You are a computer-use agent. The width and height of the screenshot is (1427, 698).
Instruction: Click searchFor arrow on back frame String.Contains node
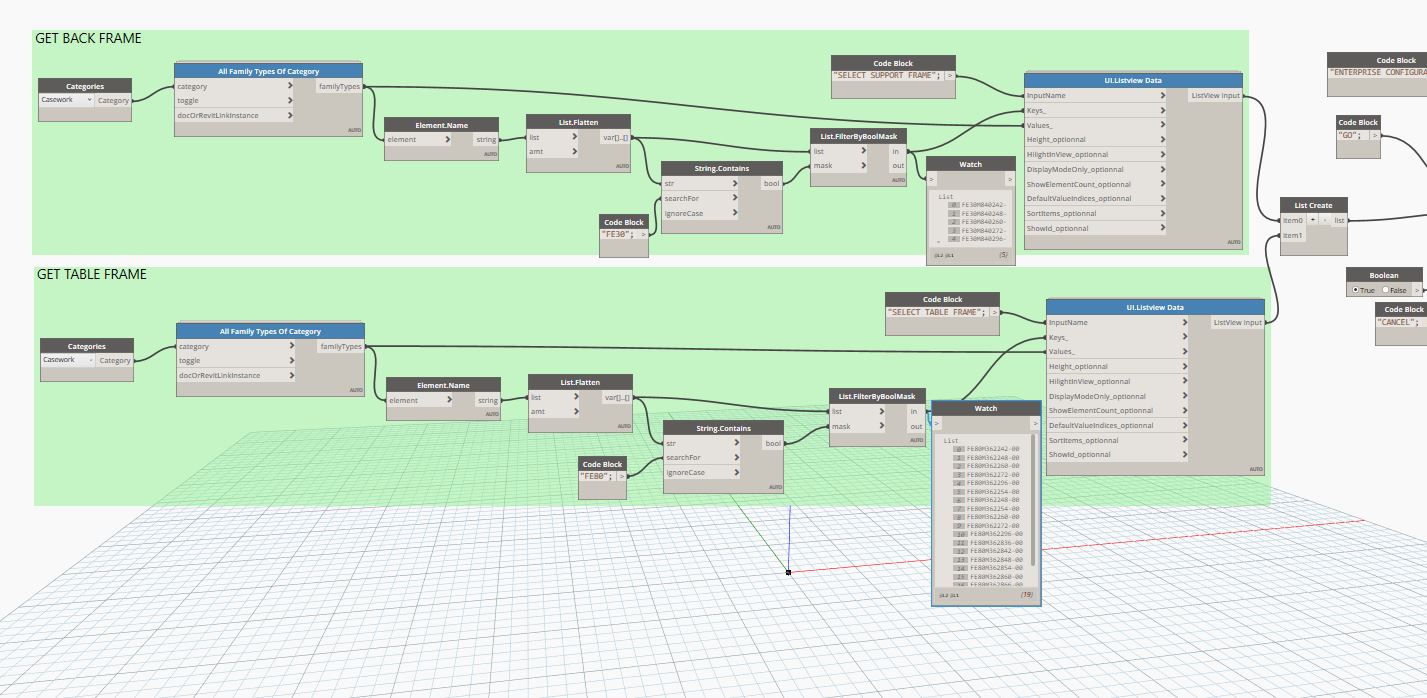pyautogui.click(x=735, y=198)
